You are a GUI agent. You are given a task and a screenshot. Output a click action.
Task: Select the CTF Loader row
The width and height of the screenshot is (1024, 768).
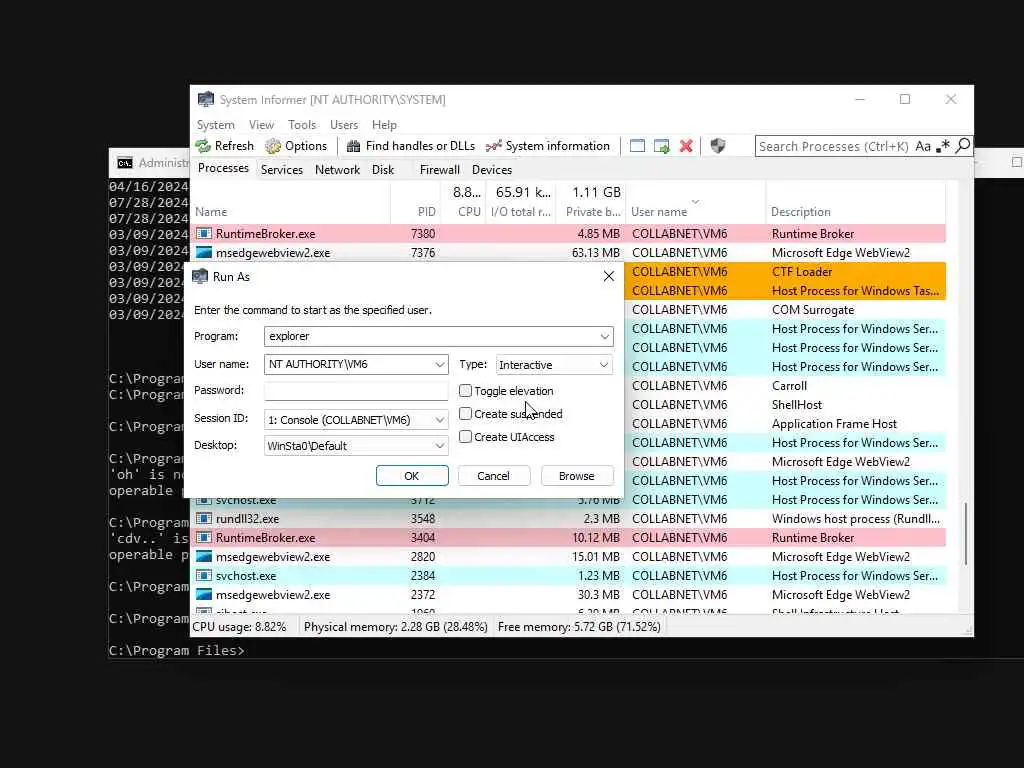pos(785,272)
